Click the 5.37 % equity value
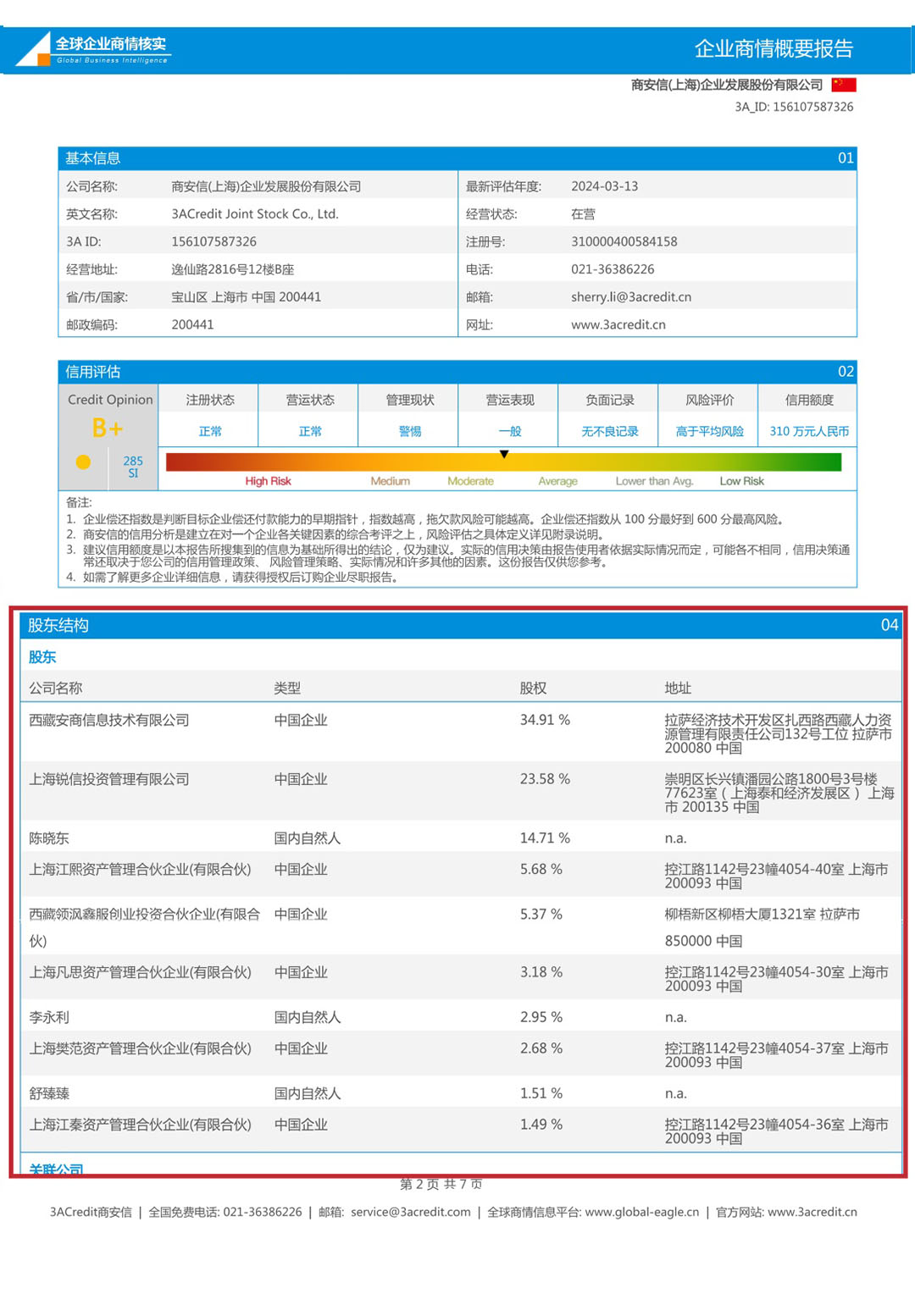915x1316 pixels. [x=541, y=915]
